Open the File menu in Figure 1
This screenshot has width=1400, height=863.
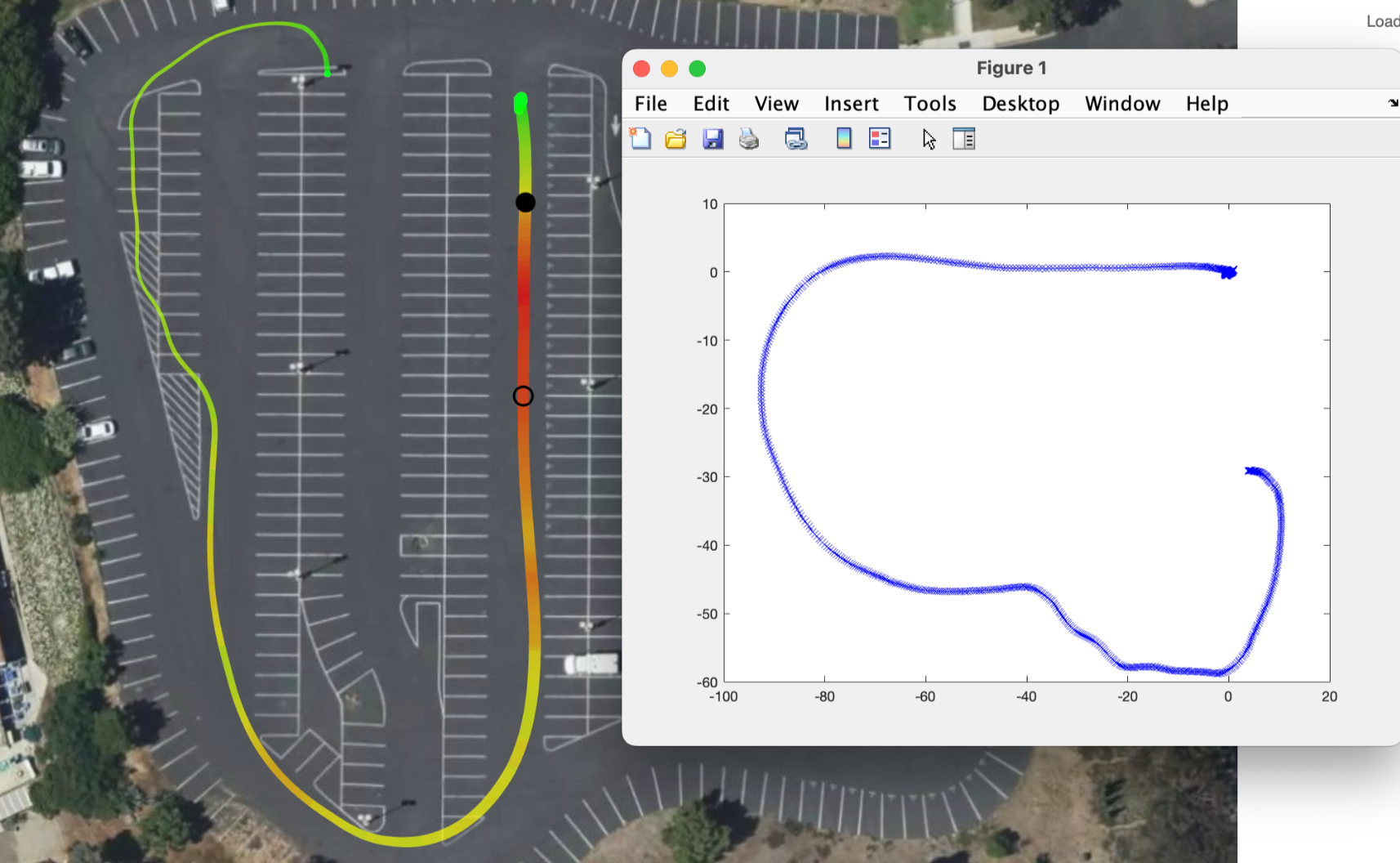point(651,104)
